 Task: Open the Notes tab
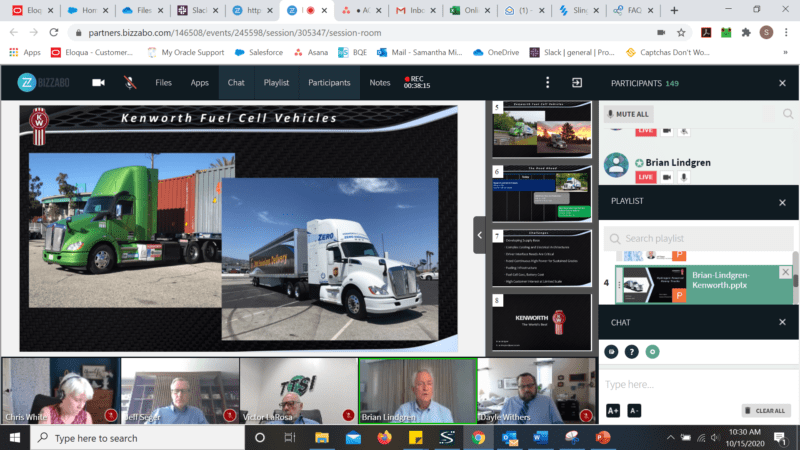tap(379, 83)
